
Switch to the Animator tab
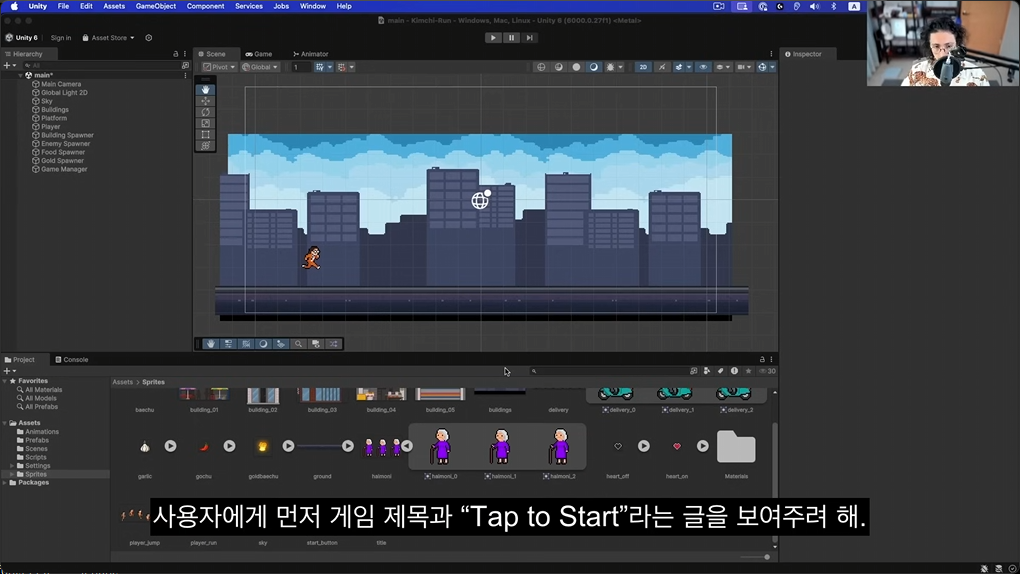[x=310, y=54]
